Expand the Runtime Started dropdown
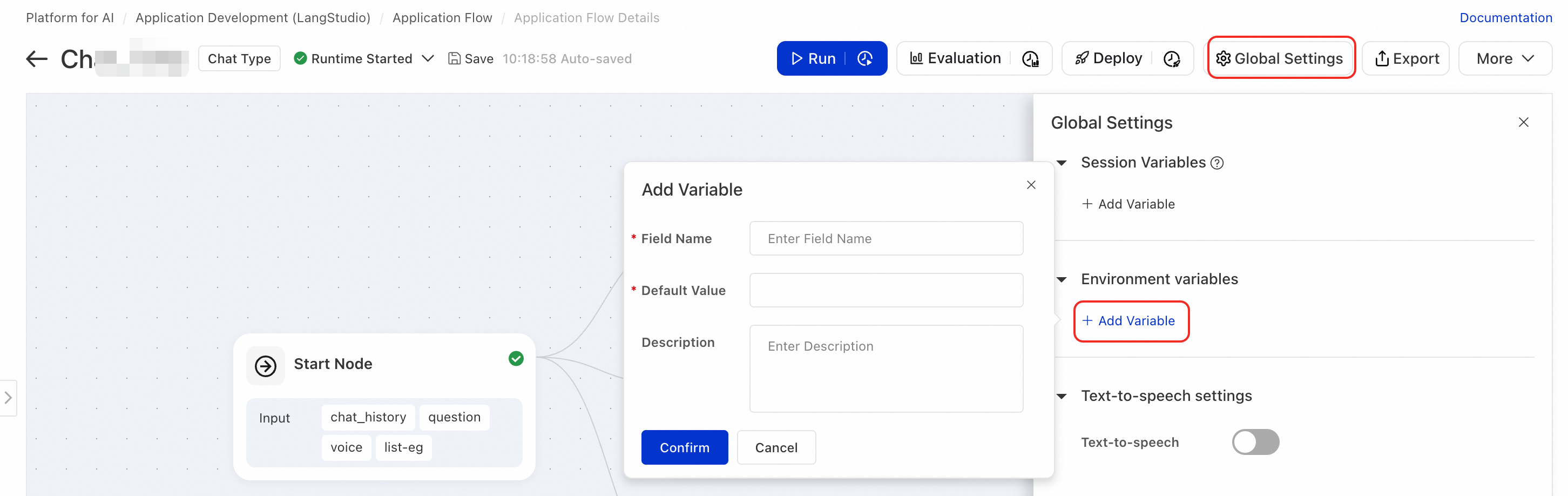 pos(428,58)
